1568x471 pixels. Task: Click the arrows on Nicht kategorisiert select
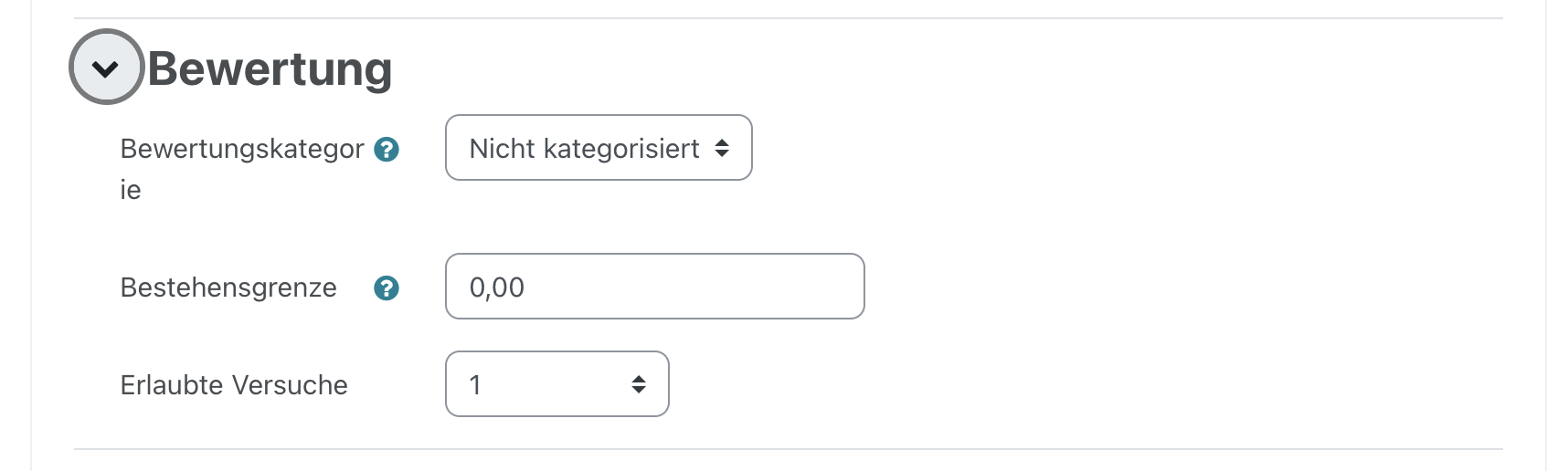[x=722, y=148]
